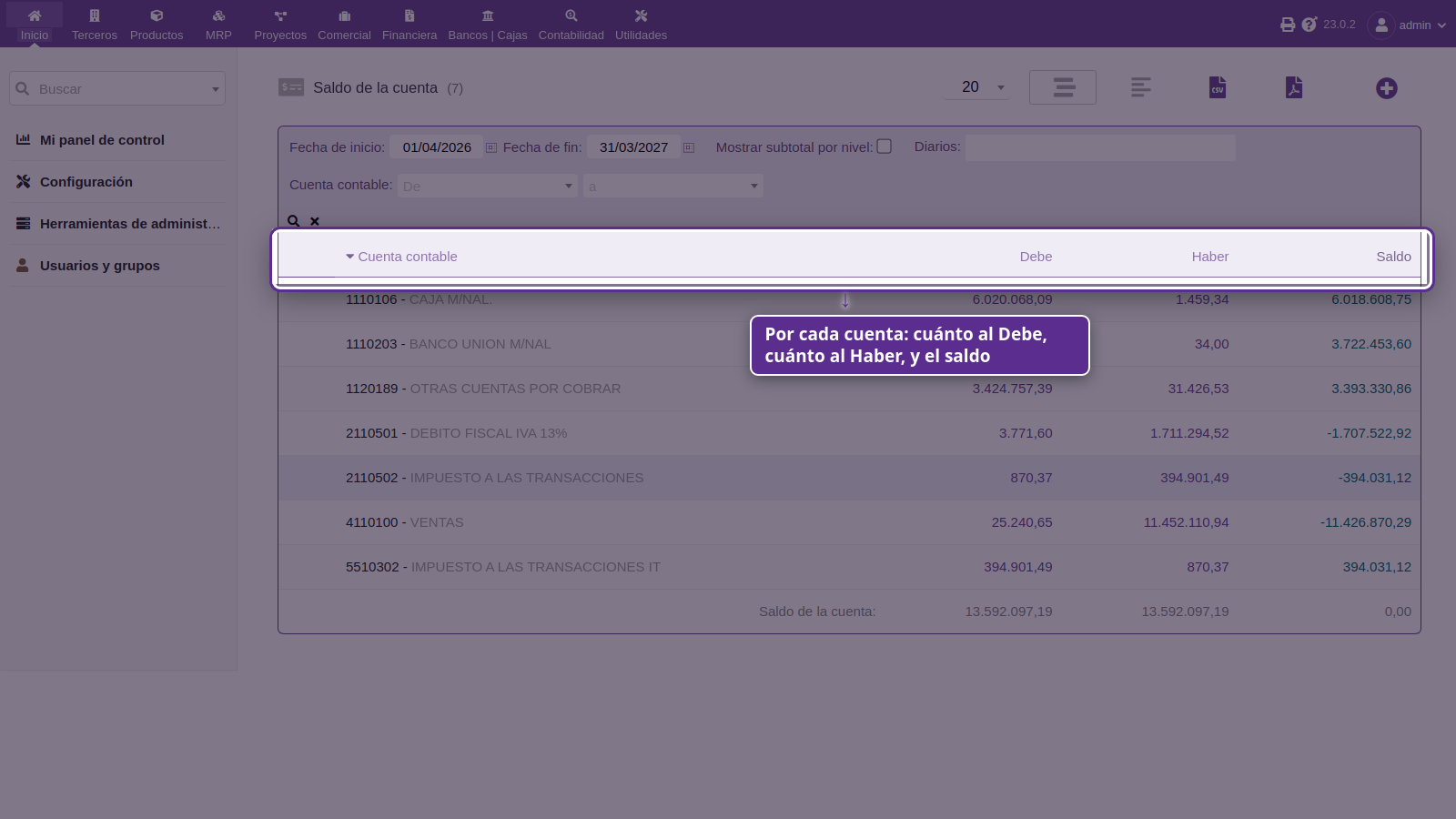Viewport: 1456px width, 819px height.
Task: Open the Bancos | Cajas menu
Action: pyautogui.click(x=488, y=25)
